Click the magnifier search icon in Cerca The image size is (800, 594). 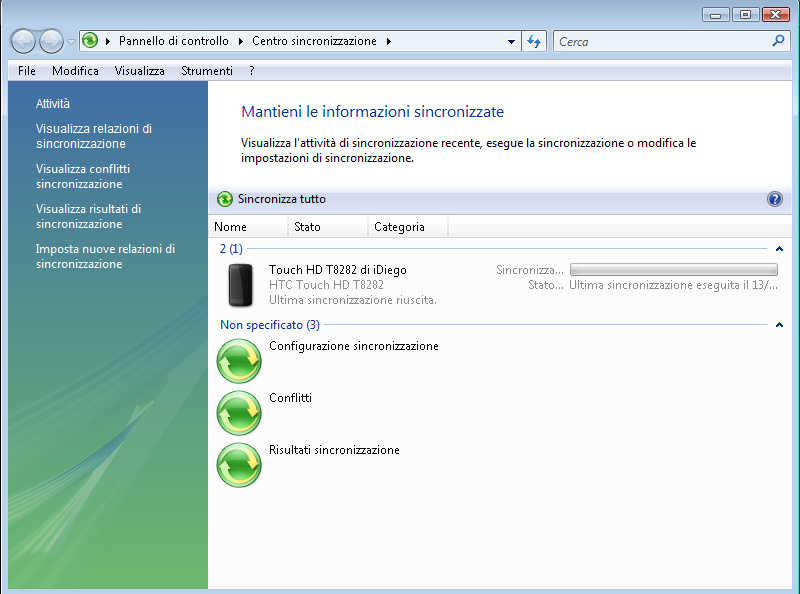(x=779, y=41)
